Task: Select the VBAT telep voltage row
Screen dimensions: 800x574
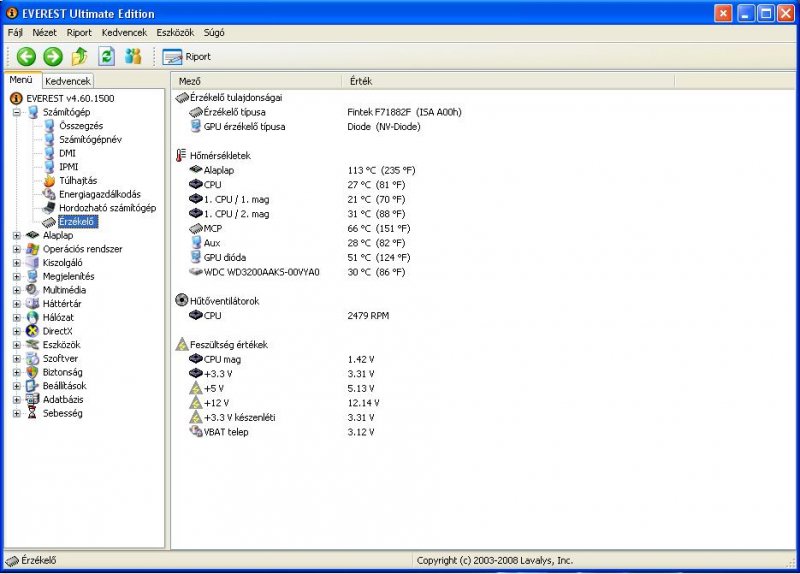Action: [281, 432]
